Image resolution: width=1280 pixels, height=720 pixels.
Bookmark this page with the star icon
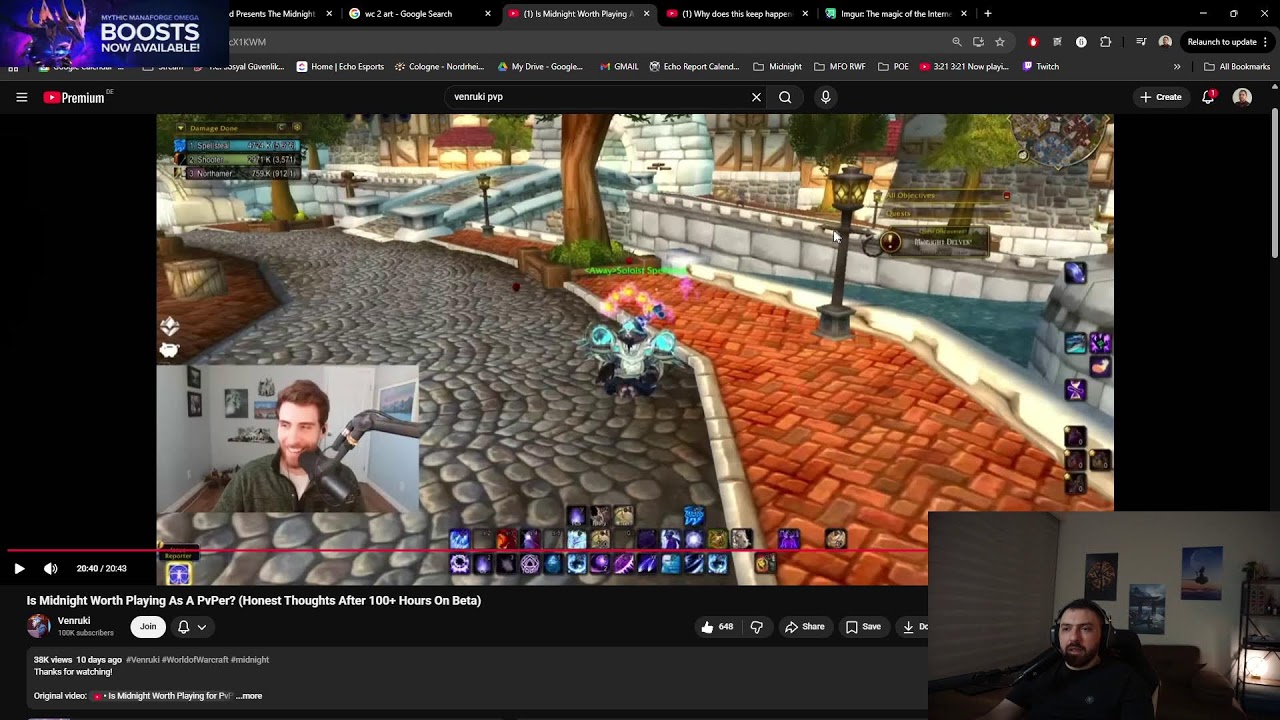999,42
